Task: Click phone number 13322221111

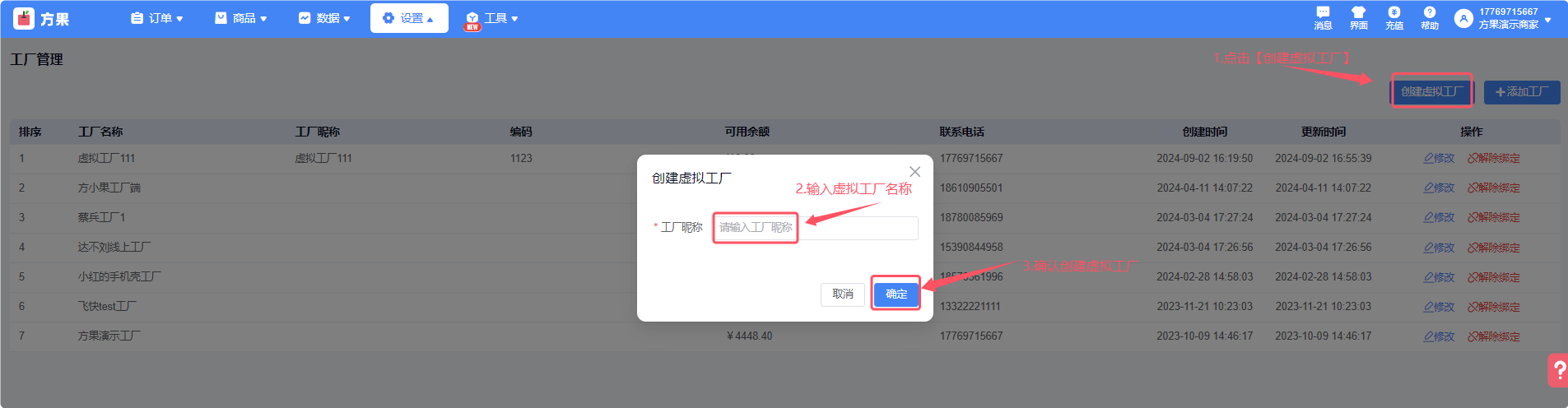Action: (970, 306)
